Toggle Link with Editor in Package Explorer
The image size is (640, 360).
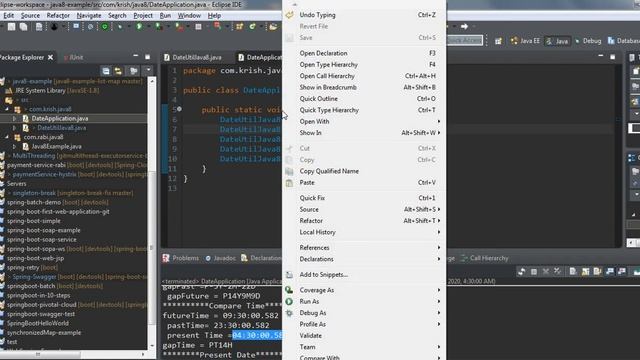(x=118, y=71)
